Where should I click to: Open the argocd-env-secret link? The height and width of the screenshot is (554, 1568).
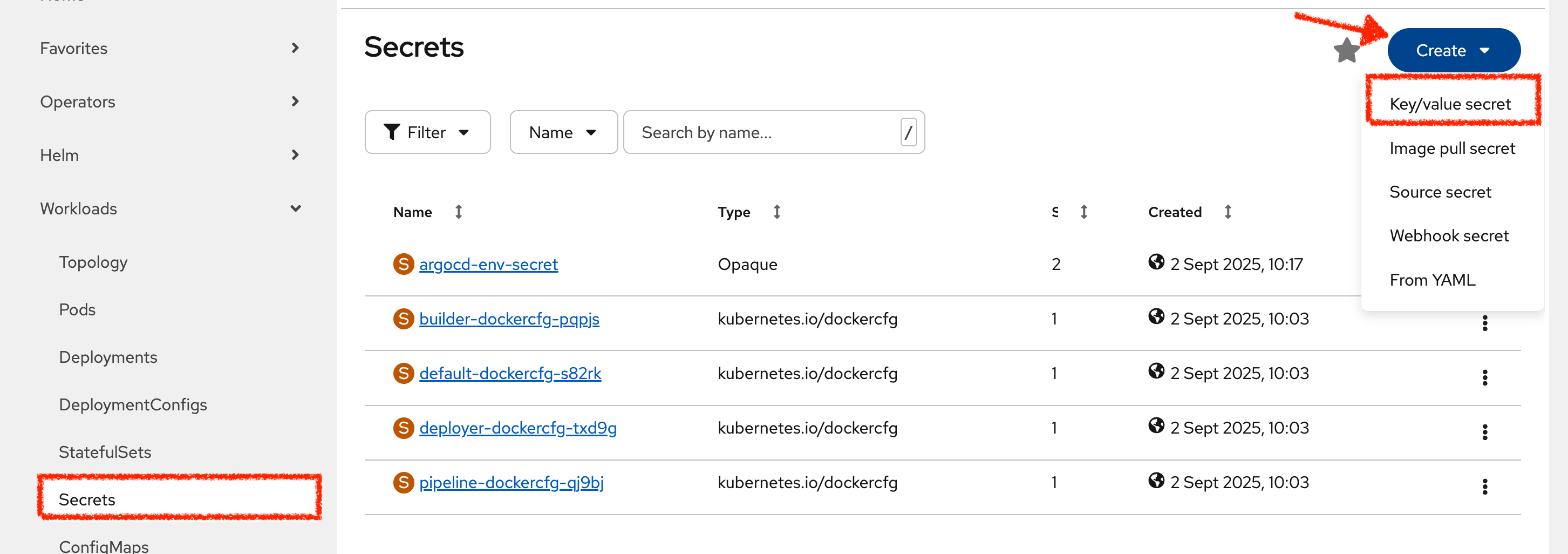488,264
